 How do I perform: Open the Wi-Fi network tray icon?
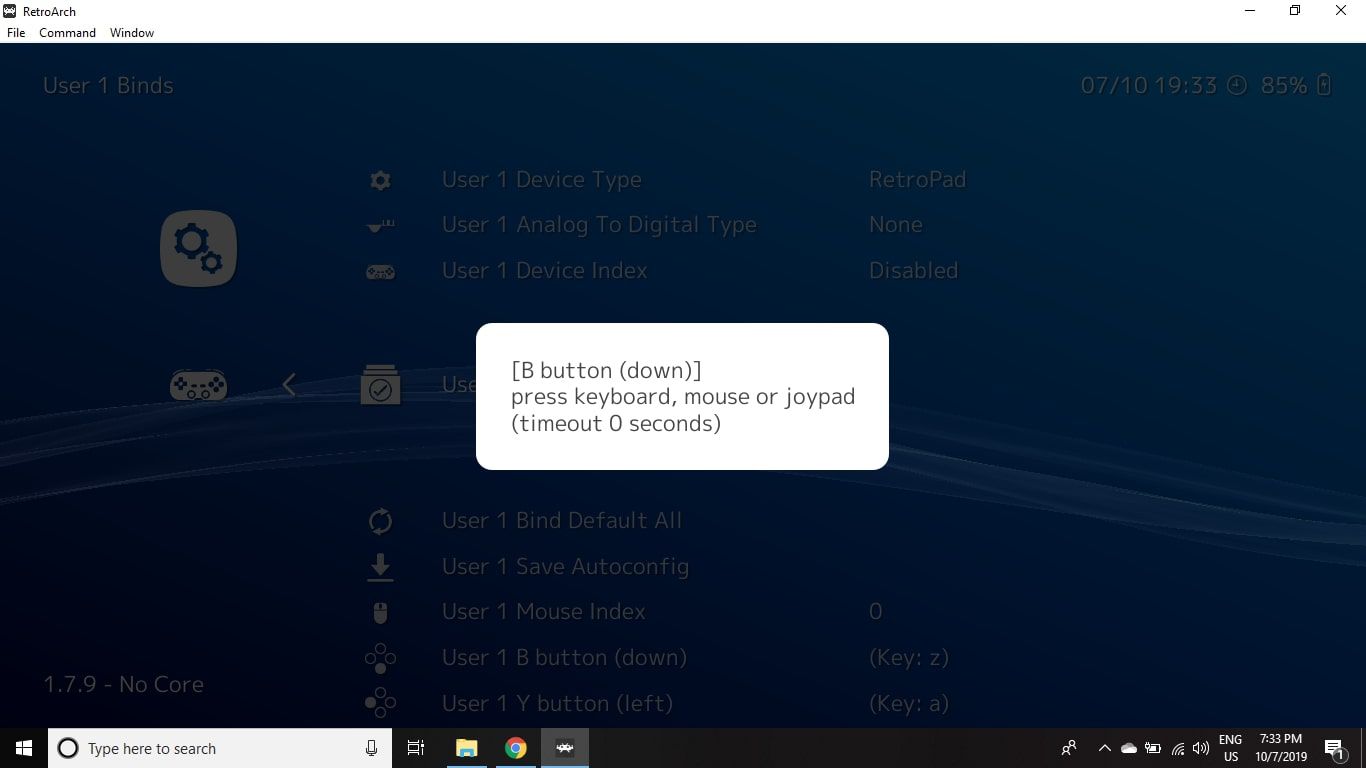click(x=1178, y=748)
